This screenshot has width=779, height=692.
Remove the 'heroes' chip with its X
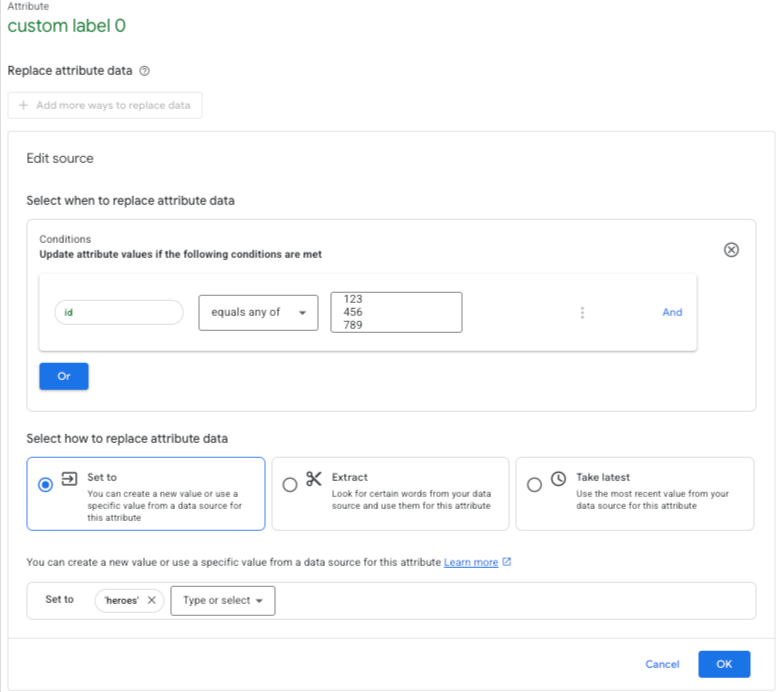tap(152, 600)
